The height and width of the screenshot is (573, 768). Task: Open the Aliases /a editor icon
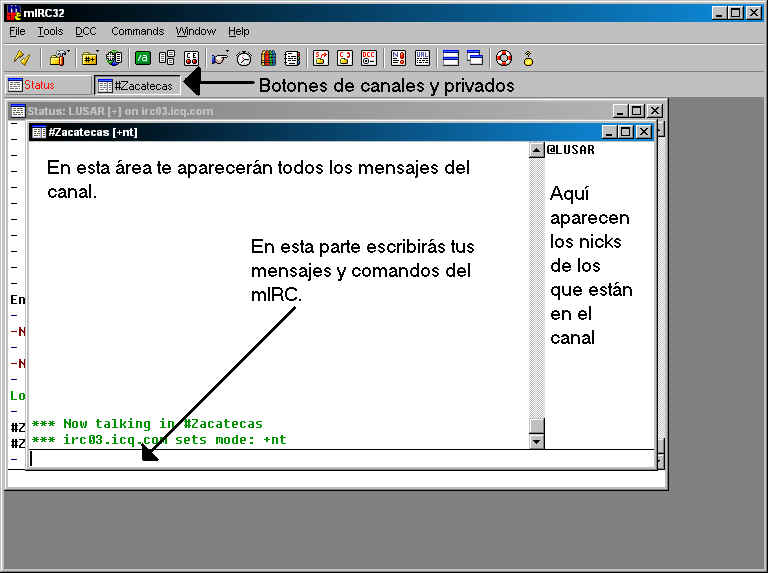(x=143, y=58)
